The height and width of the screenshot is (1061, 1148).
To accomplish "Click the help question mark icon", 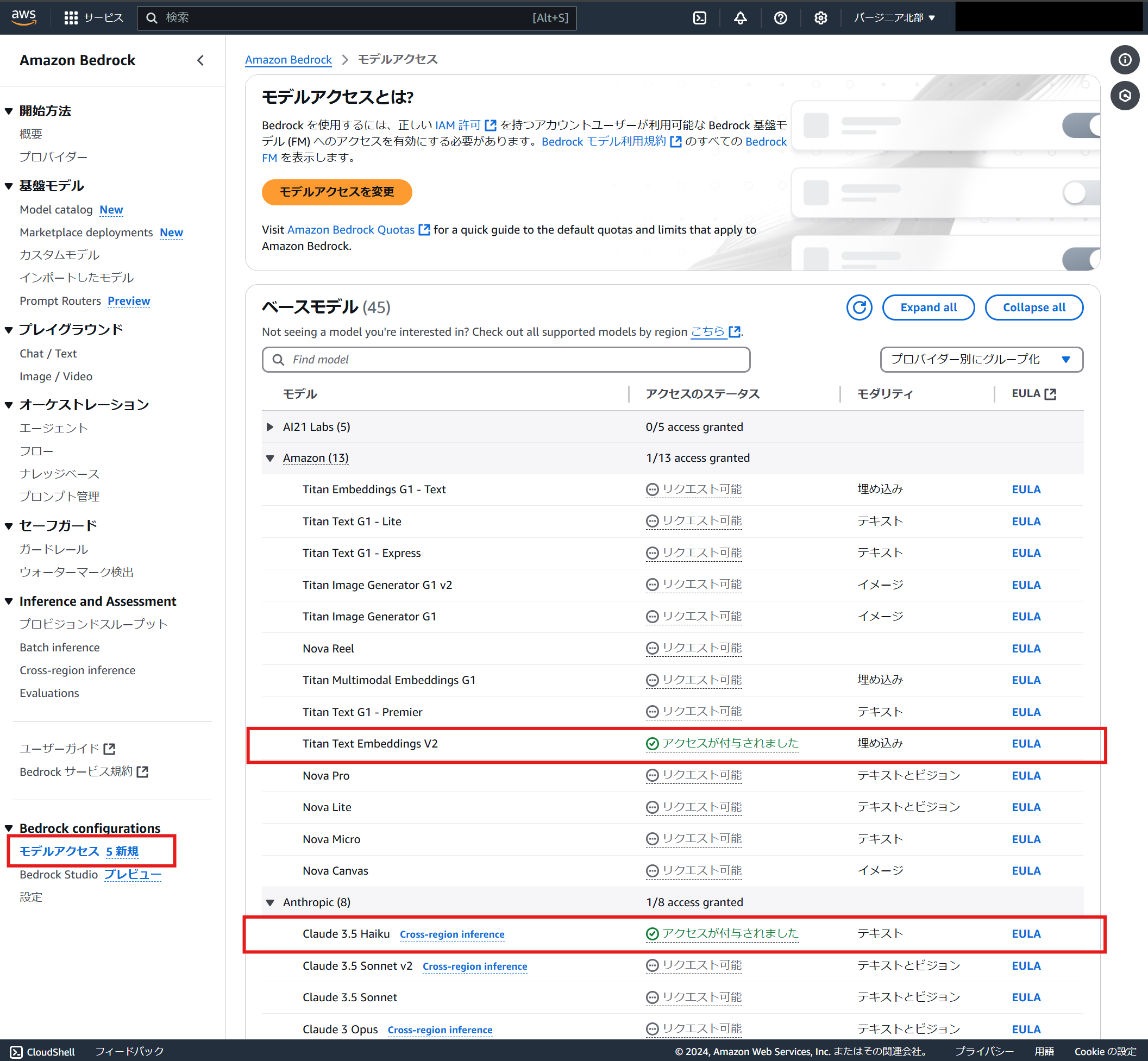I will (x=780, y=18).
